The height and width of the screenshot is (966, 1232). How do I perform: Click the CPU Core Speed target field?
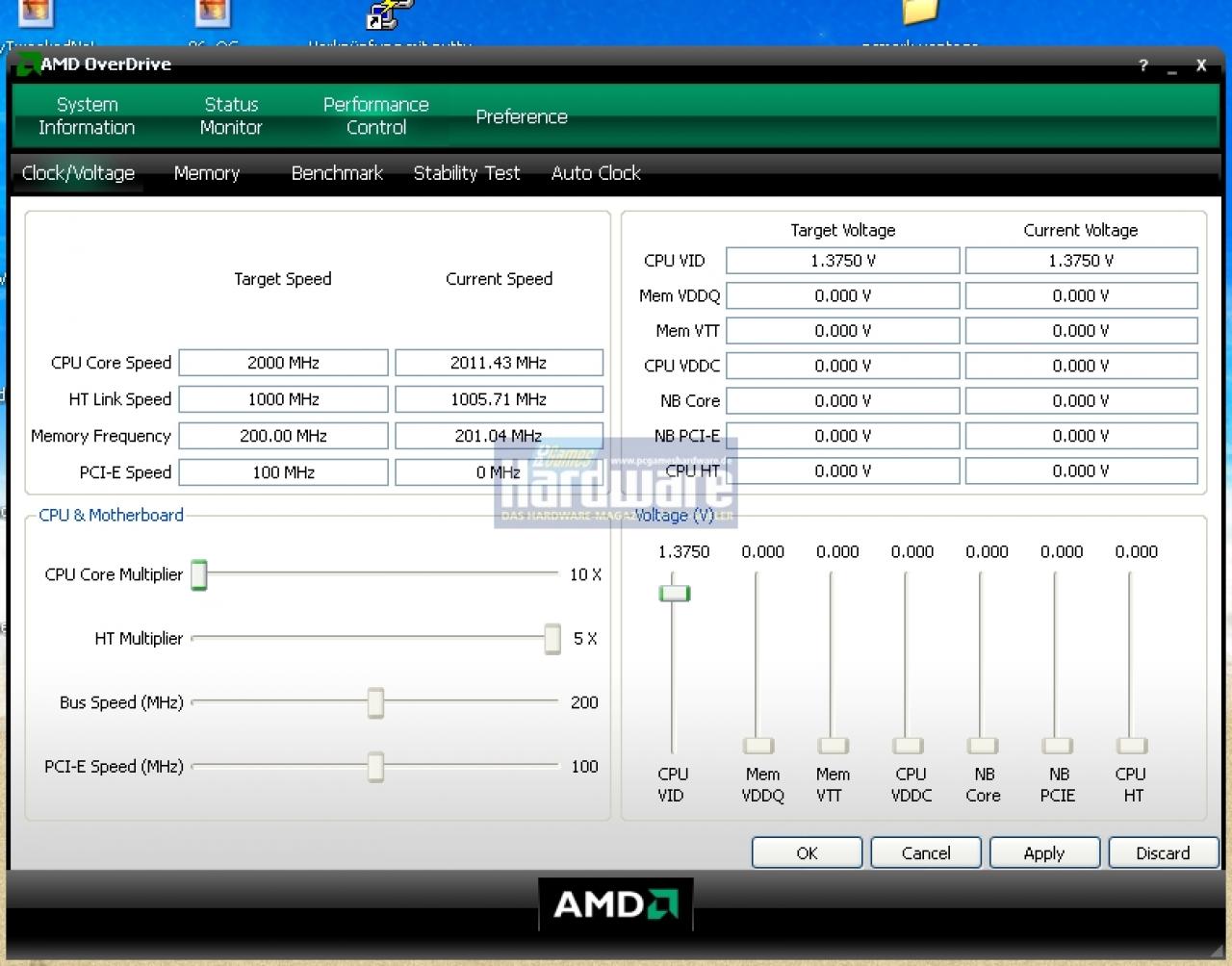[x=284, y=363]
